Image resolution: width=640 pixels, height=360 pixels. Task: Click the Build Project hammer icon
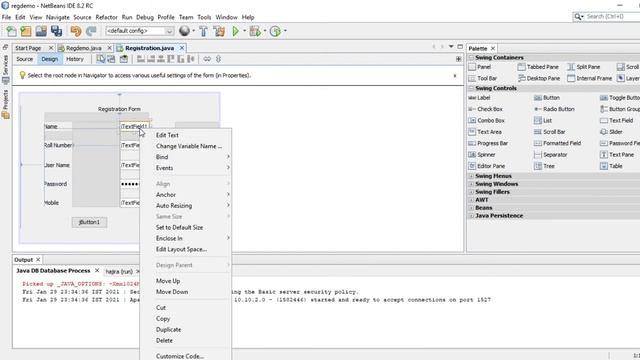[x=203, y=31]
